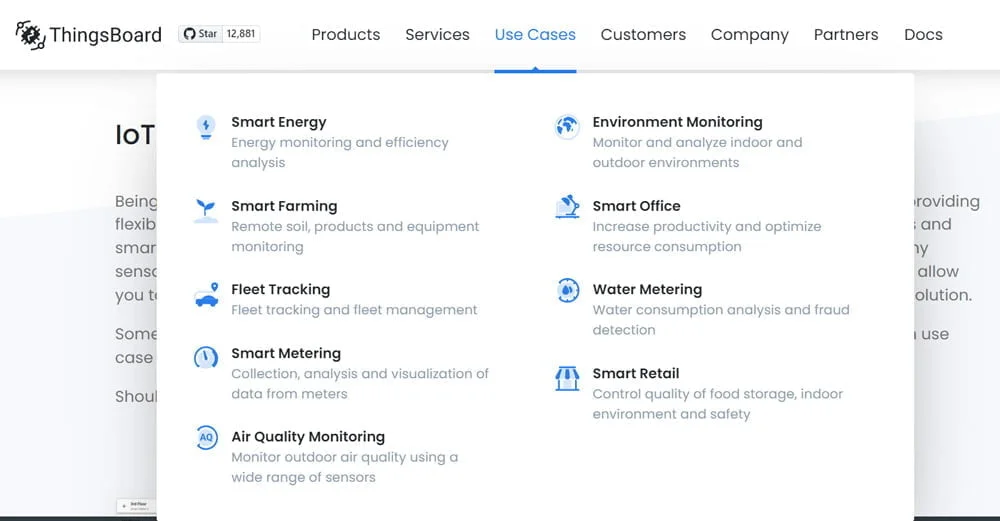Open the Air Quality Monitoring use case
The image size is (1000, 521).
308,437
